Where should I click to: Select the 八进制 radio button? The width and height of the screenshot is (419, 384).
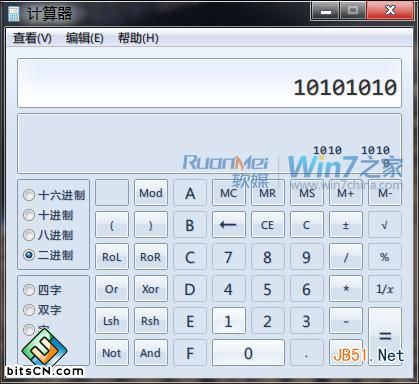tap(48, 235)
